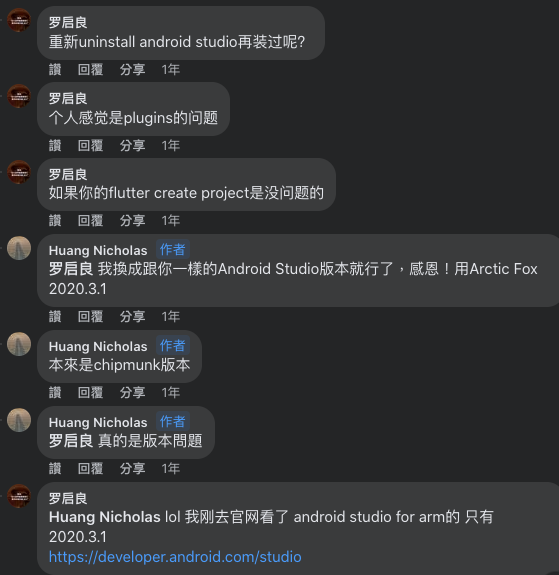
Task: Open Huang Nicholas's profile name on the chipmunk comment
Action: click(x=98, y=347)
